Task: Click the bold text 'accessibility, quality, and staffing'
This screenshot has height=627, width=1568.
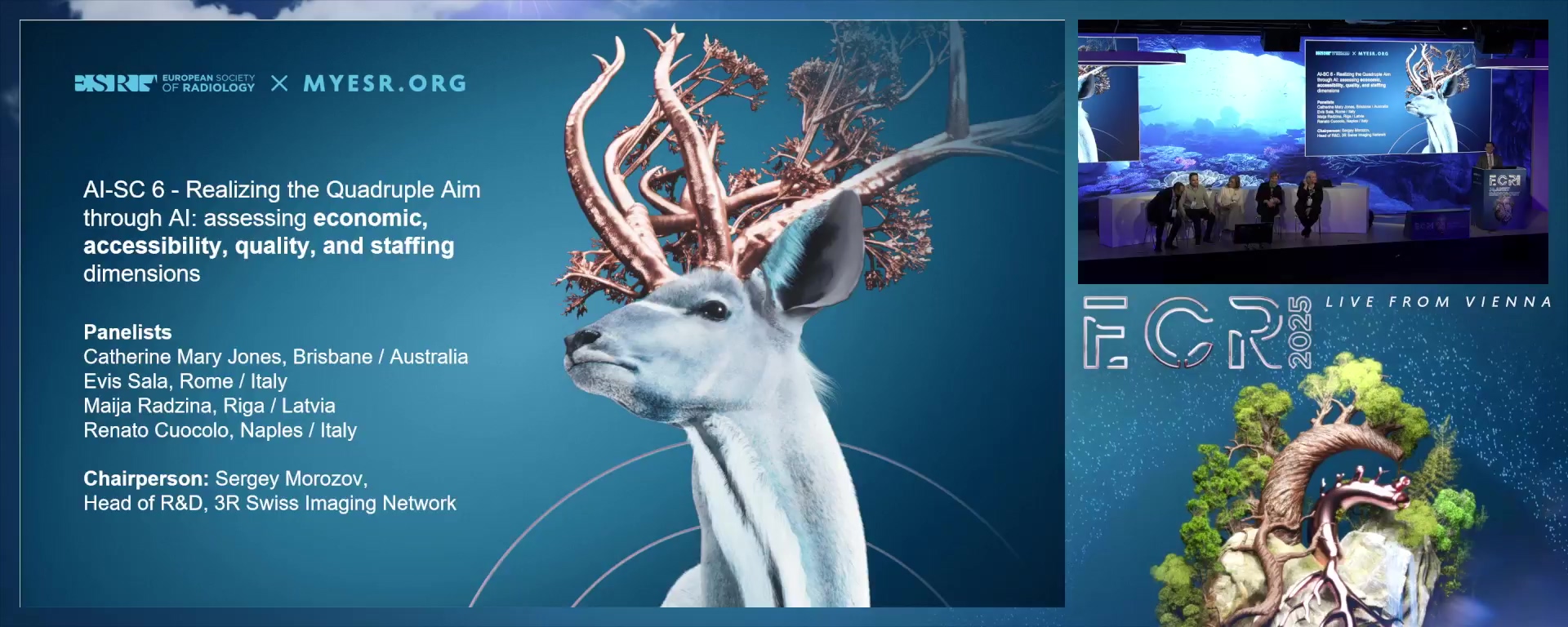Action: [269, 246]
